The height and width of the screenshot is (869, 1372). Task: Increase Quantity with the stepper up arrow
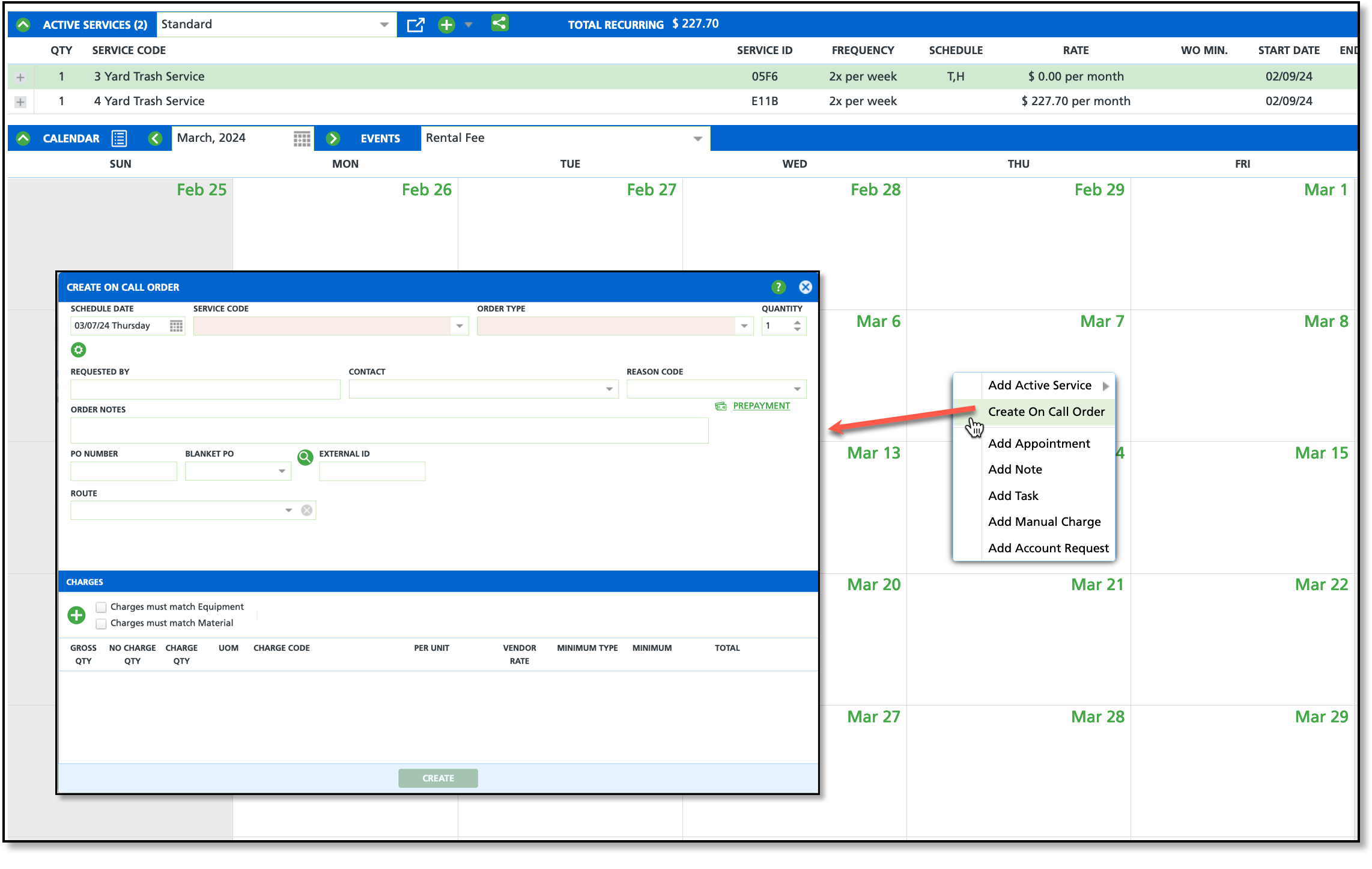(x=797, y=322)
